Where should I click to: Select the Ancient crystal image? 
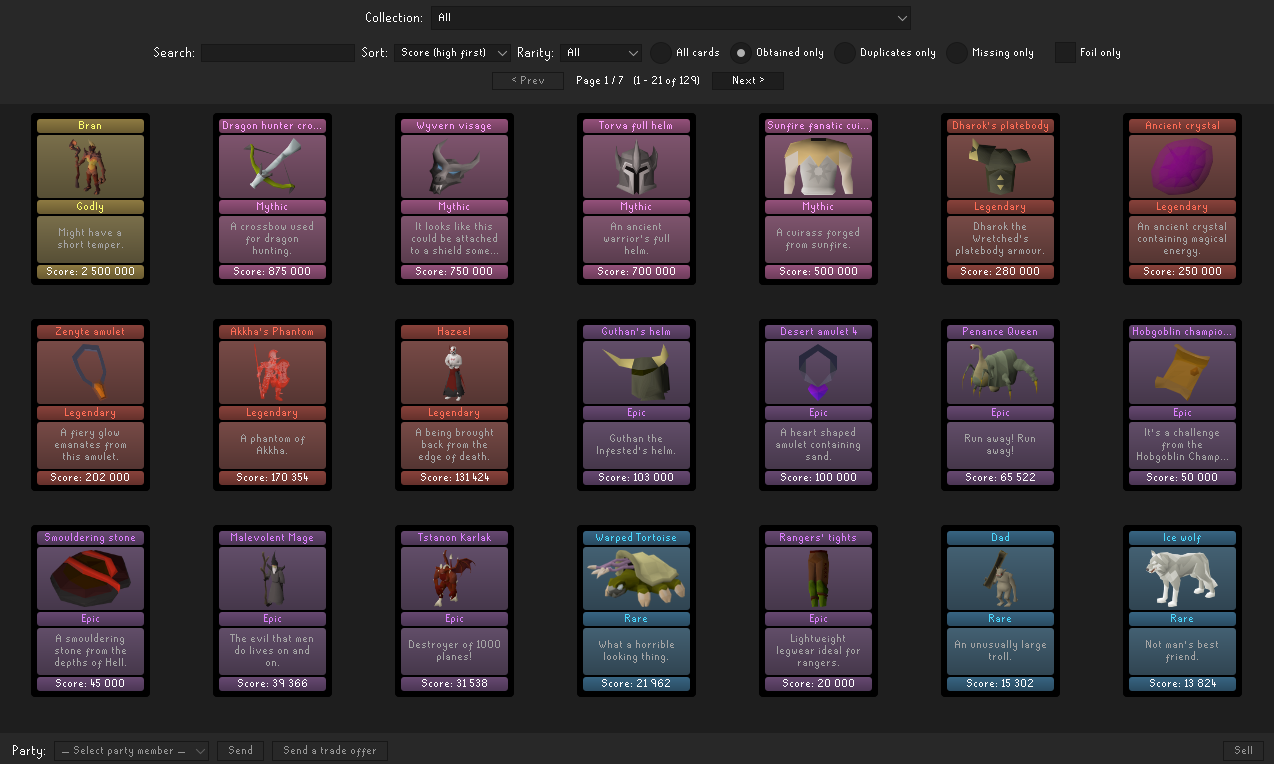click(x=1182, y=166)
